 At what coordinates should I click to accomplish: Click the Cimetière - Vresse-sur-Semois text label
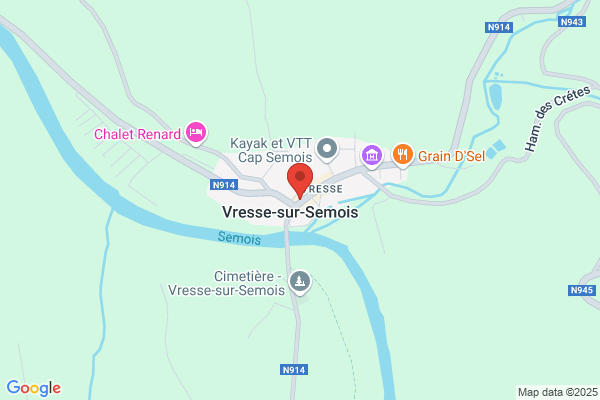[227, 283]
